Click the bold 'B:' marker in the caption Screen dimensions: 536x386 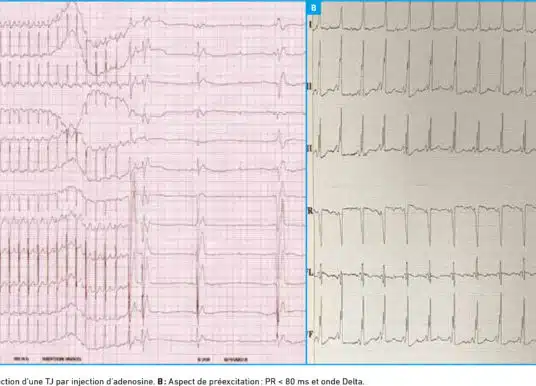[x=161, y=381]
